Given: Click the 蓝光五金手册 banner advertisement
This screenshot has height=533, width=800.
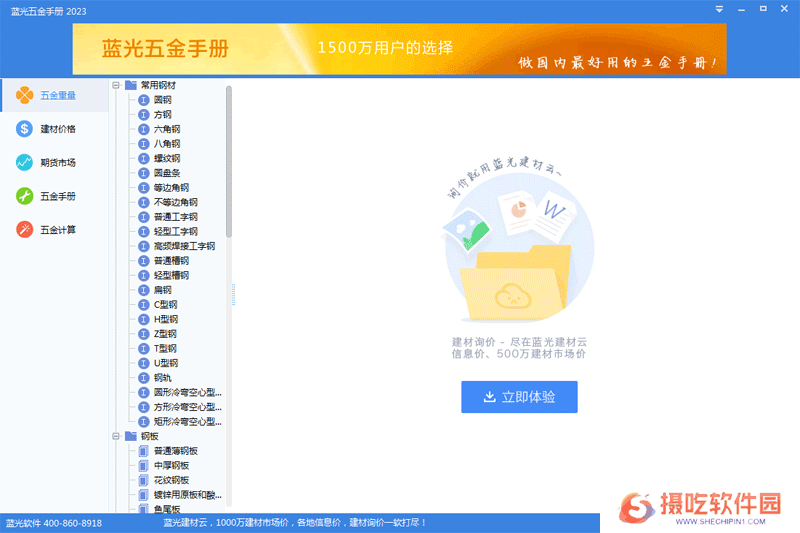Looking at the screenshot, I should 399,49.
